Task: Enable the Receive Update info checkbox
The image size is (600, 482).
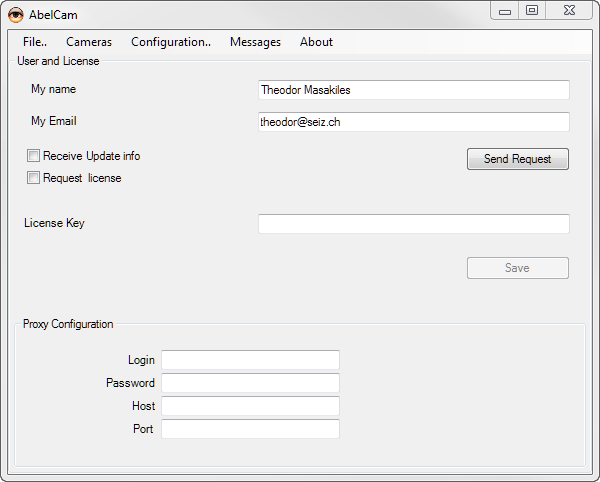Action: 34,156
